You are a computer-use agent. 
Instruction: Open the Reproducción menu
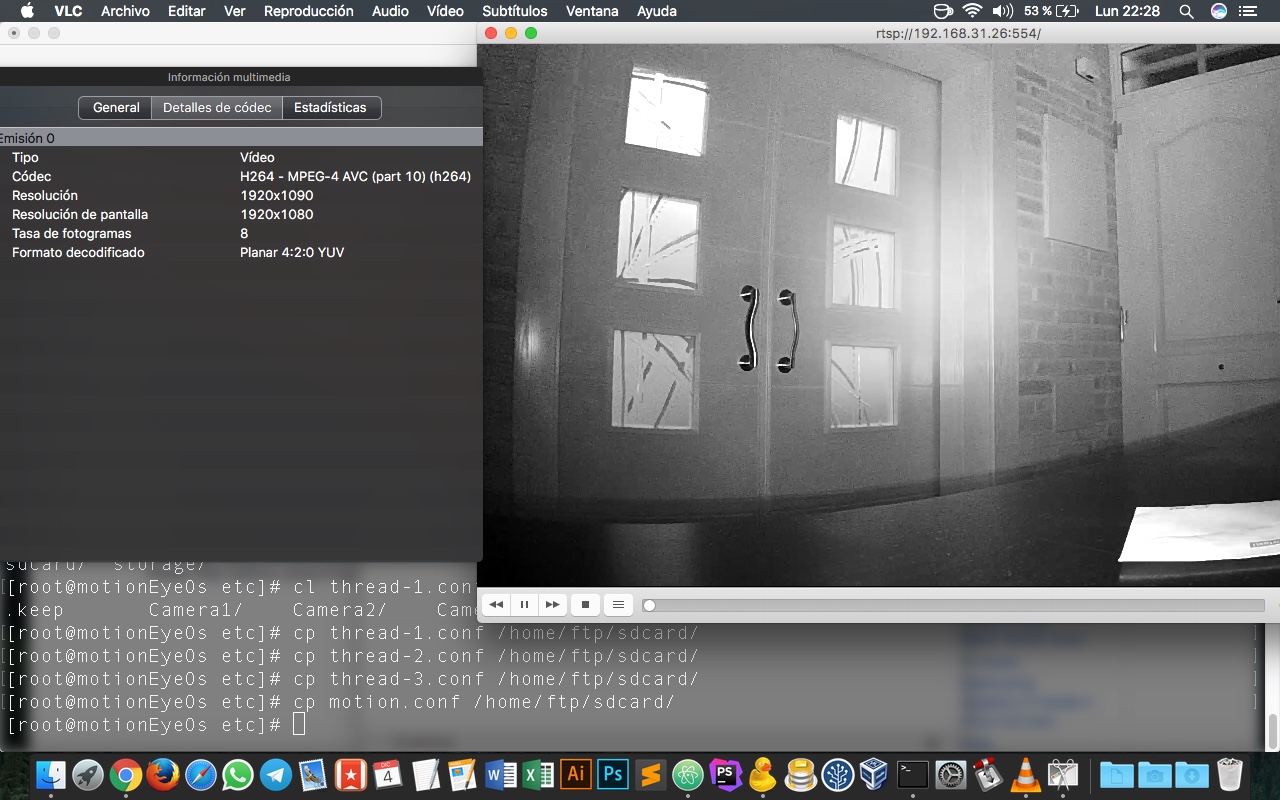click(x=308, y=11)
